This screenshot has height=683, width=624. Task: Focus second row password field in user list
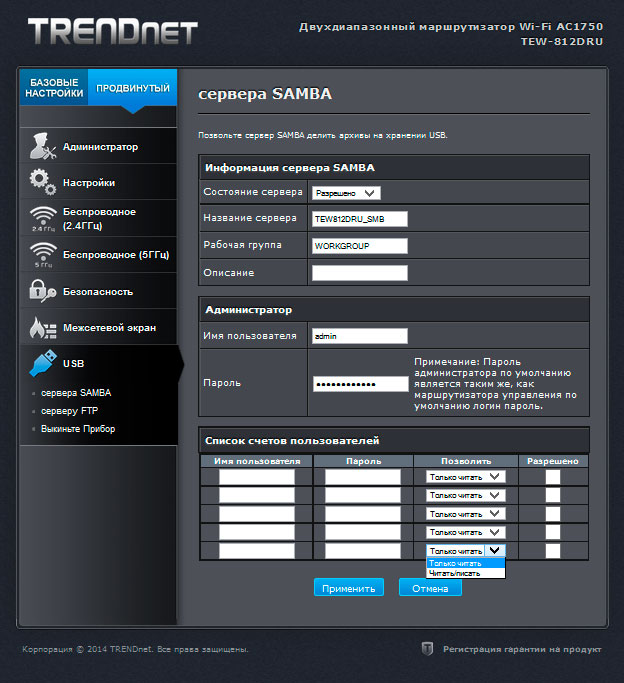(x=362, y=495)
